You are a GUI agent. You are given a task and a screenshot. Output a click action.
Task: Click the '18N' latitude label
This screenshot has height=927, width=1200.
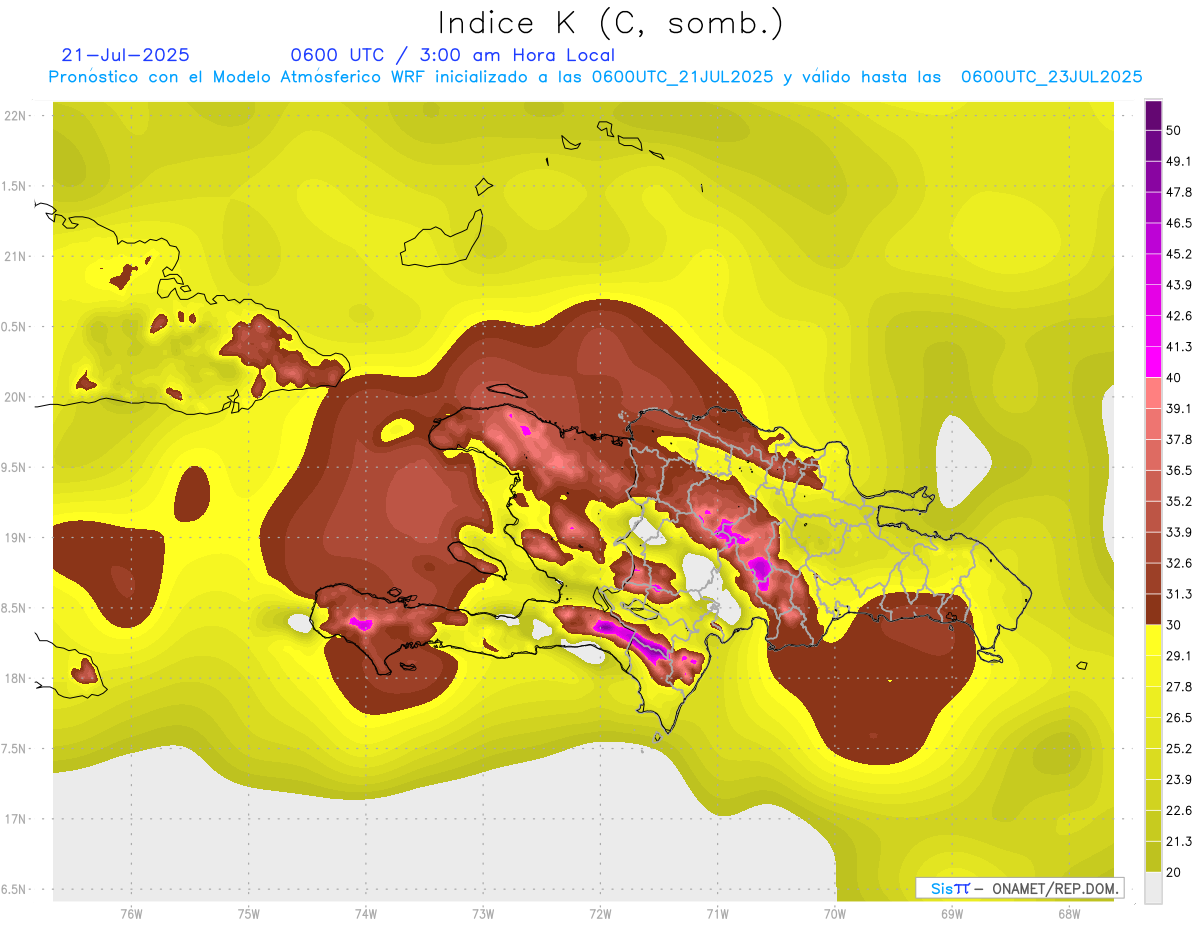(x=15, y=679)
